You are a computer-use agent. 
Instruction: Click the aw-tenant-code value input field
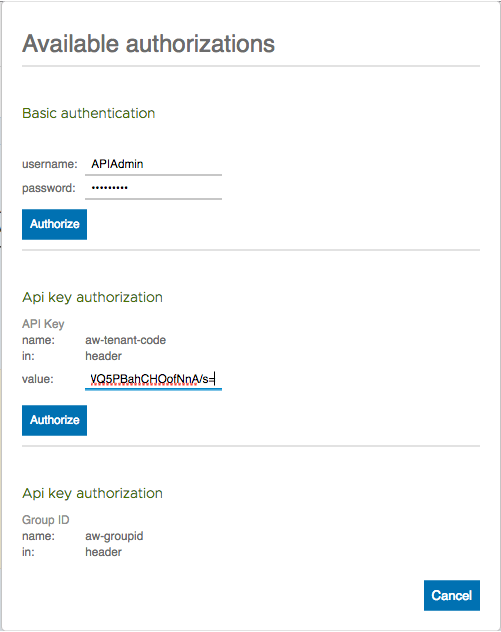153,379
